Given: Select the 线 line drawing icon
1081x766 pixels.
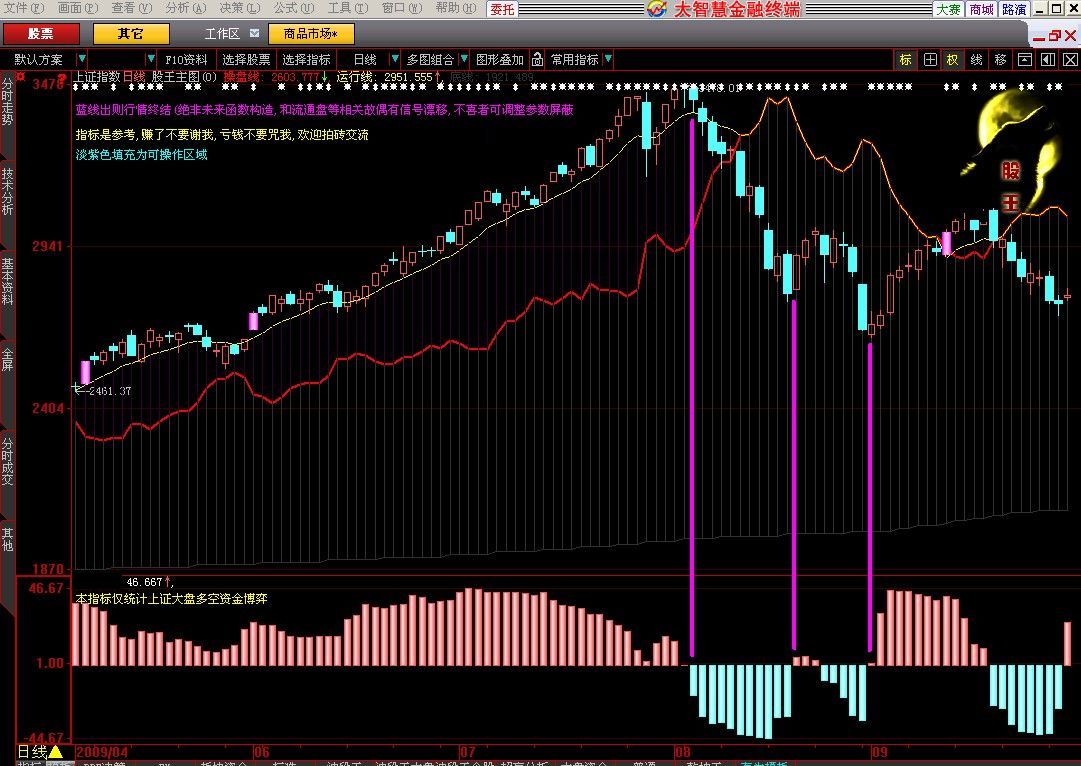Looking at the screenshot, I should [x=976, y=60].
